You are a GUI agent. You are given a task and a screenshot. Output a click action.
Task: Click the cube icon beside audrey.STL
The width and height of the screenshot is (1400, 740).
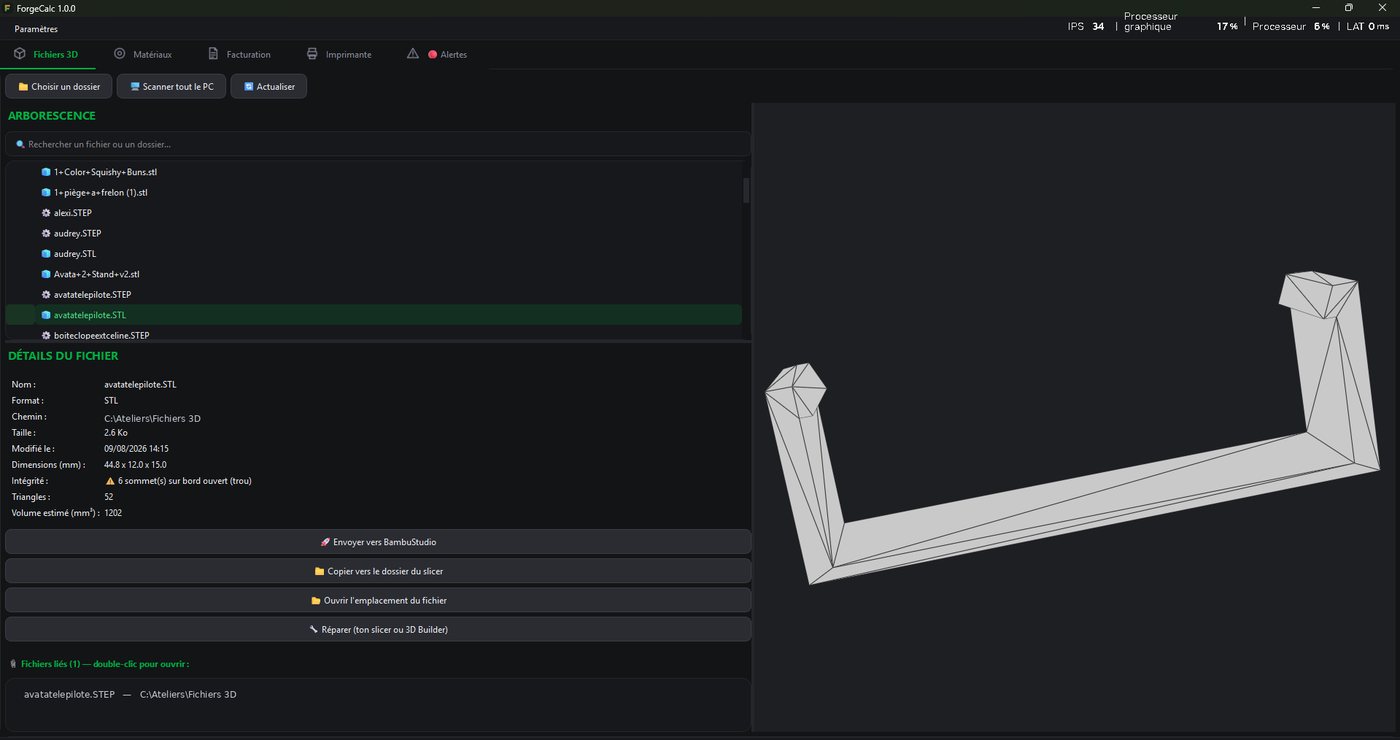click(x=46, y=254)
